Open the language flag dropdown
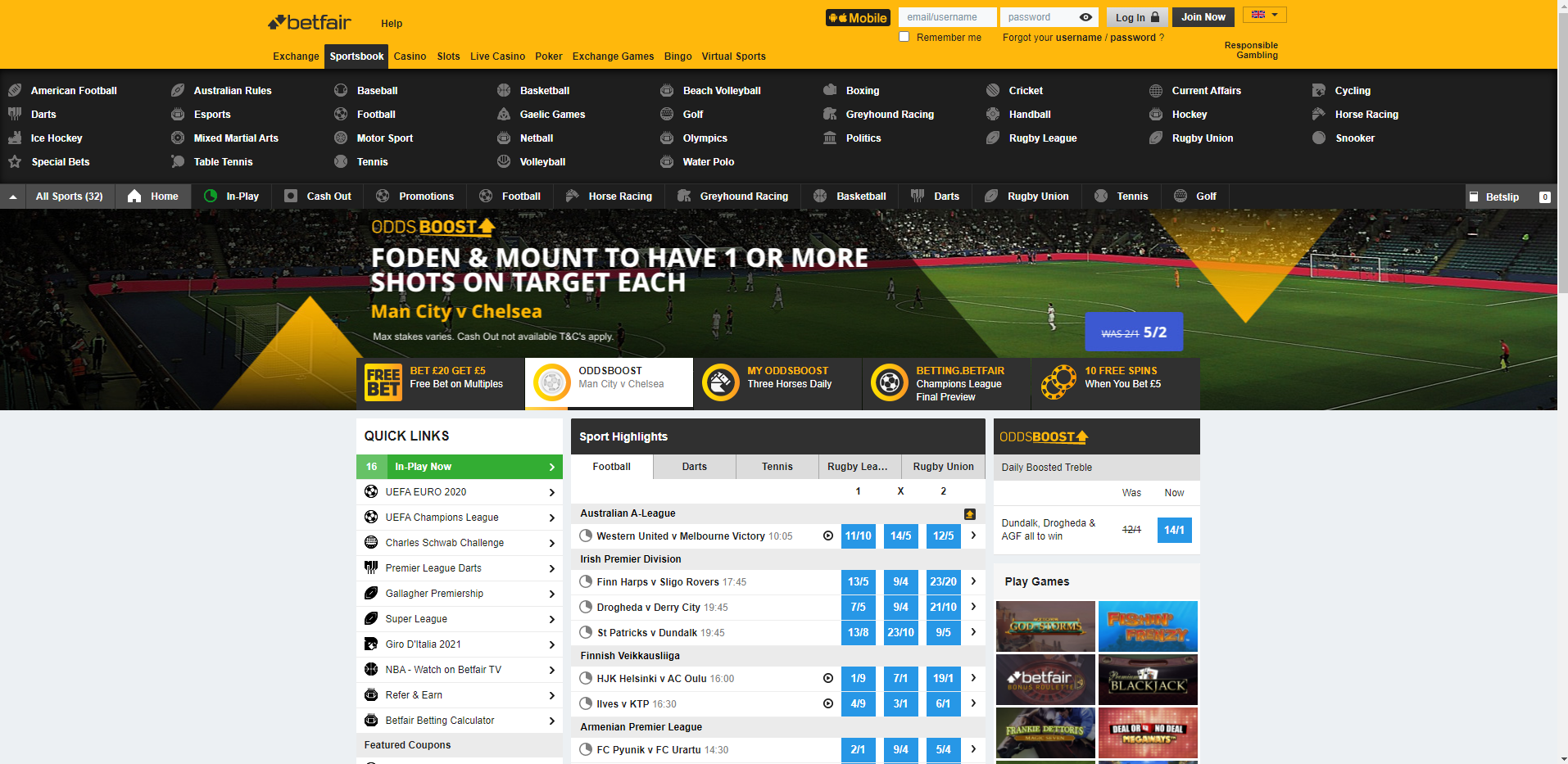1568x764 pixels. click(1264, 15)
